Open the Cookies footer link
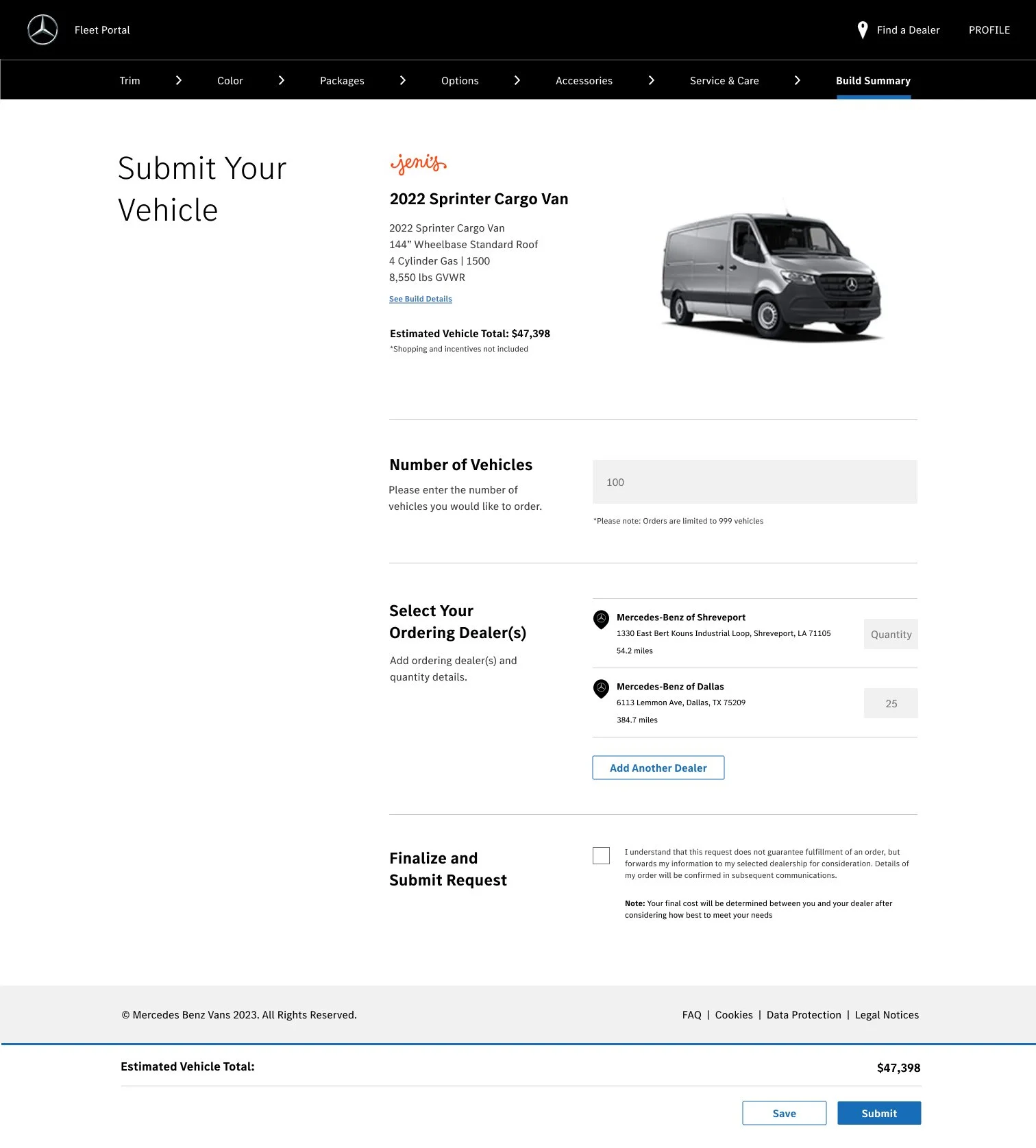 pyautogui.click(x=734, y=1015)
